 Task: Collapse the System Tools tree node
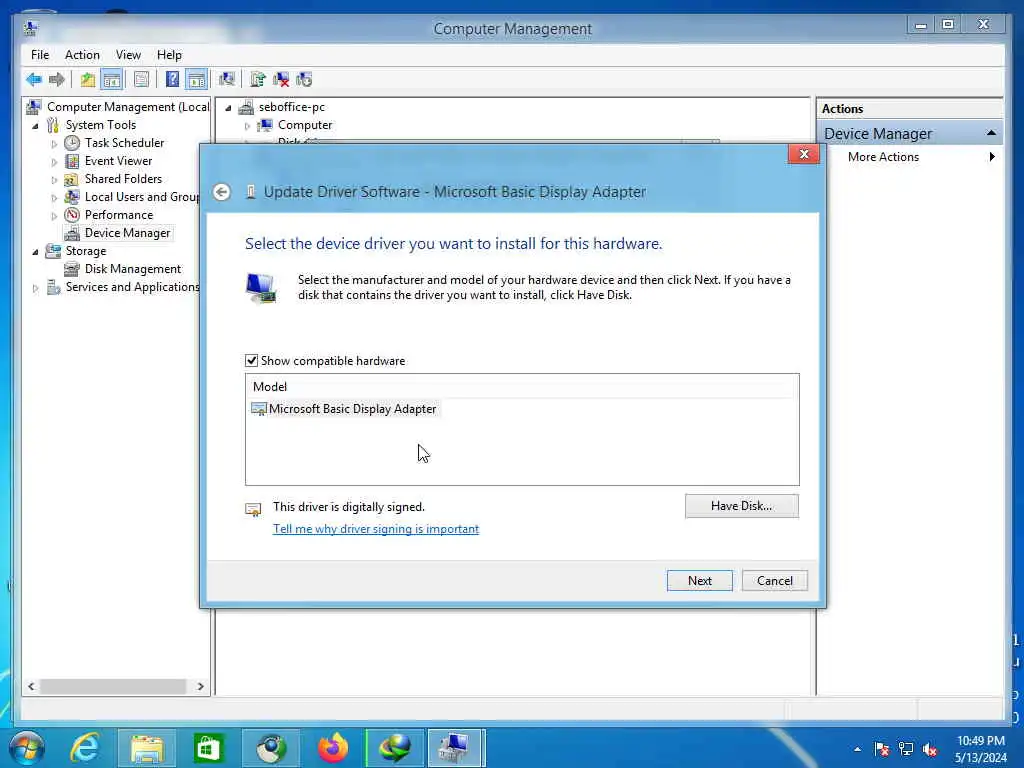click(35, 125)
